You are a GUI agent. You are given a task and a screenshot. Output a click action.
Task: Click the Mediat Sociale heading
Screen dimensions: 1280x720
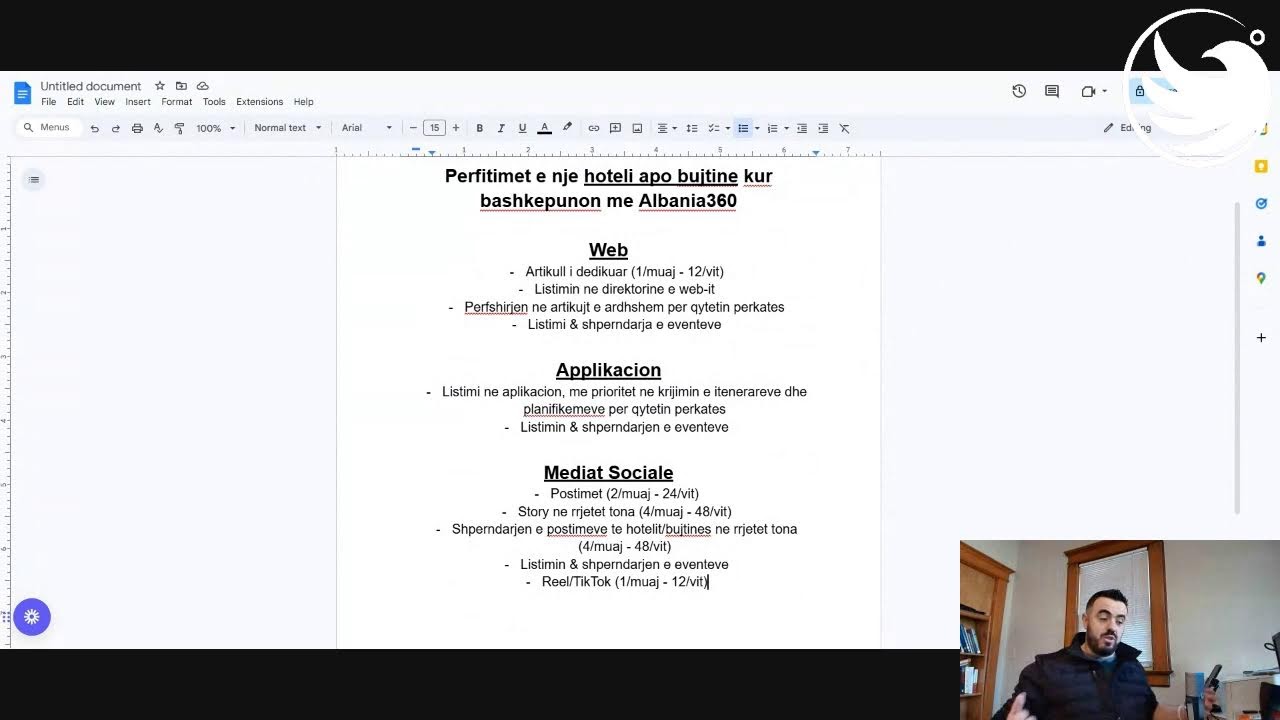click(608, 472)
